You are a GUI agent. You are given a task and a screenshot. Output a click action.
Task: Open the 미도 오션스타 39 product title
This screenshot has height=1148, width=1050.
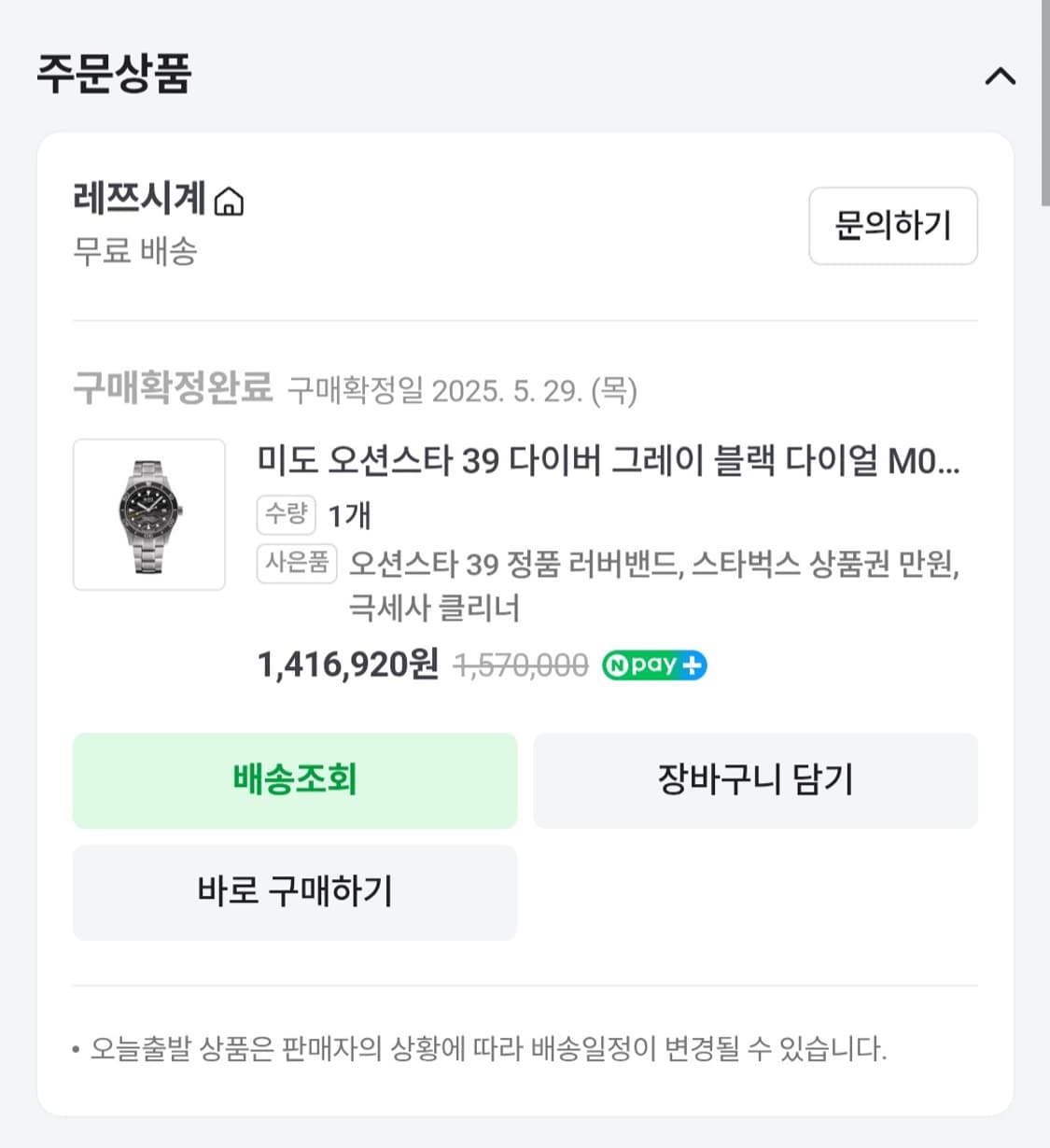[x=608, y=461]
